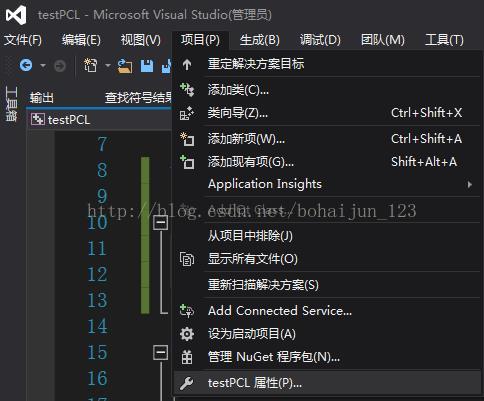Open the 工具(T) menu
Viewport: 484px width, 401px height.
tap(444, 40)
